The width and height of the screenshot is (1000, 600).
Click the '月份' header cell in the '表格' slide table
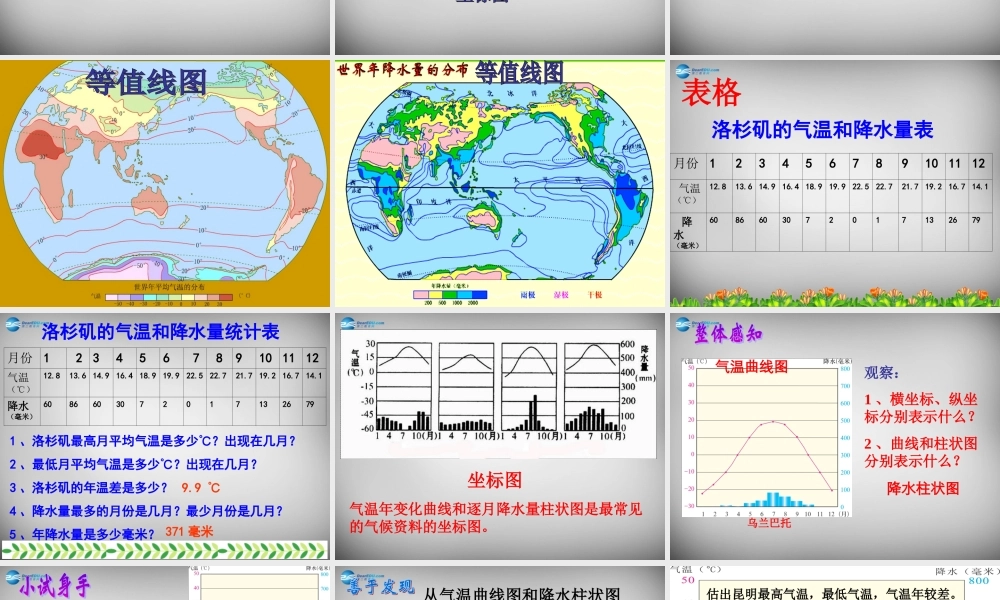[687, 164]
